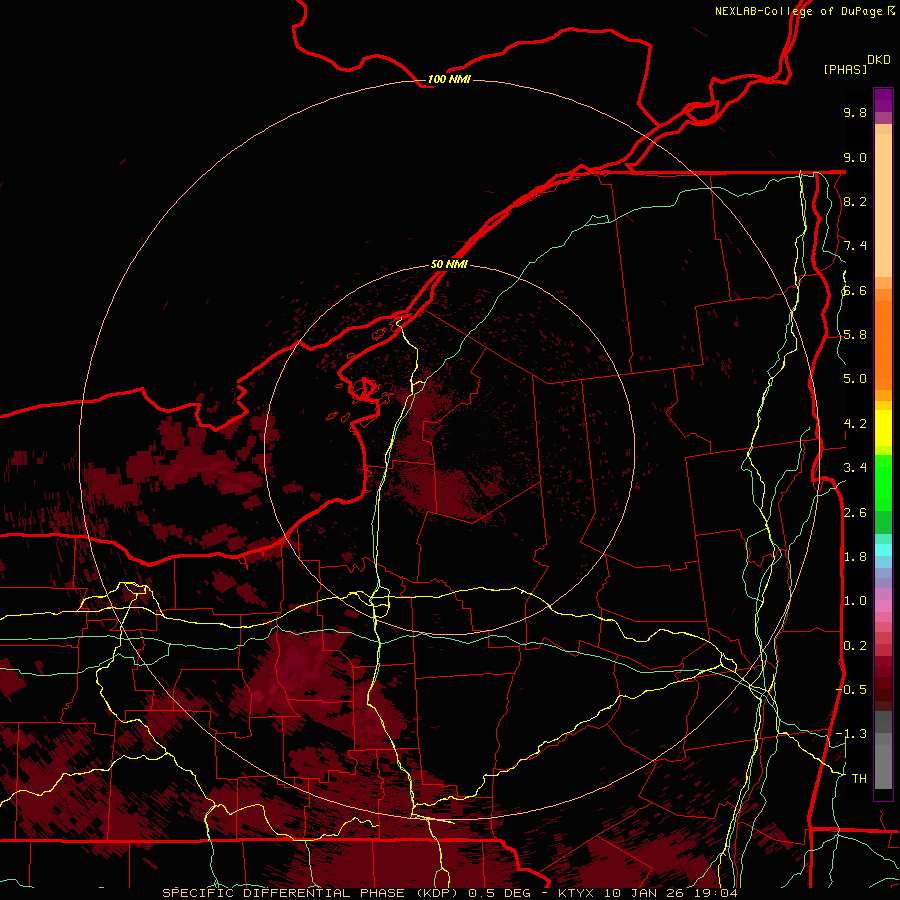The height and width of the screenshot is (900, 900).
Task: Click the NEXLAB-College of DuPage credit text
Action: [x=804, y=11]
